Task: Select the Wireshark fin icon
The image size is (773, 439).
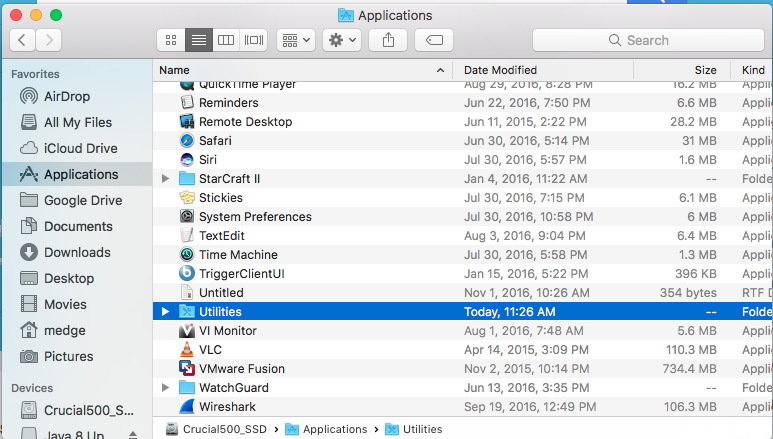Action: [187, 406]
